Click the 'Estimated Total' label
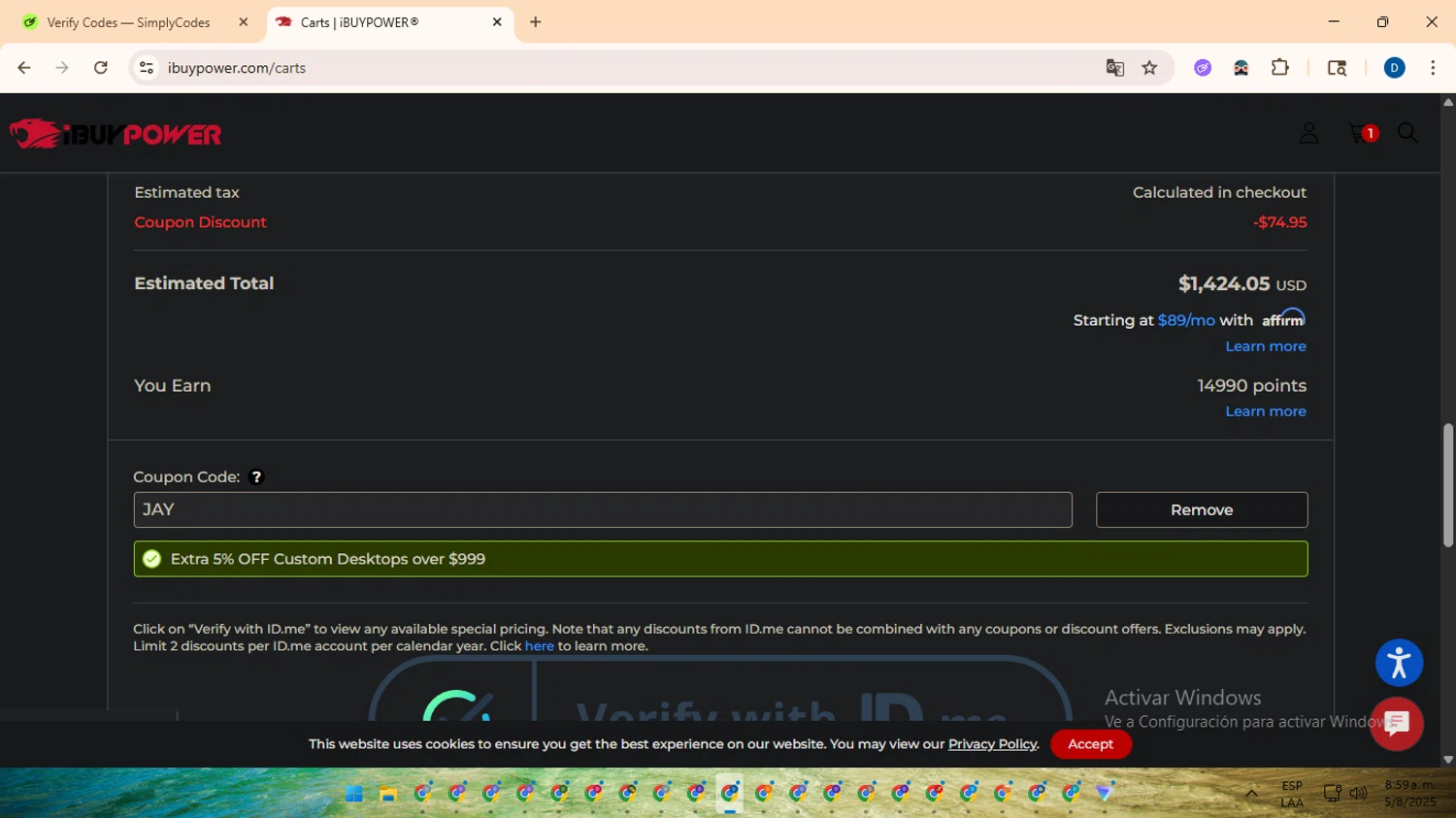This screenshot has height=818, width=1456. point(204,283)
